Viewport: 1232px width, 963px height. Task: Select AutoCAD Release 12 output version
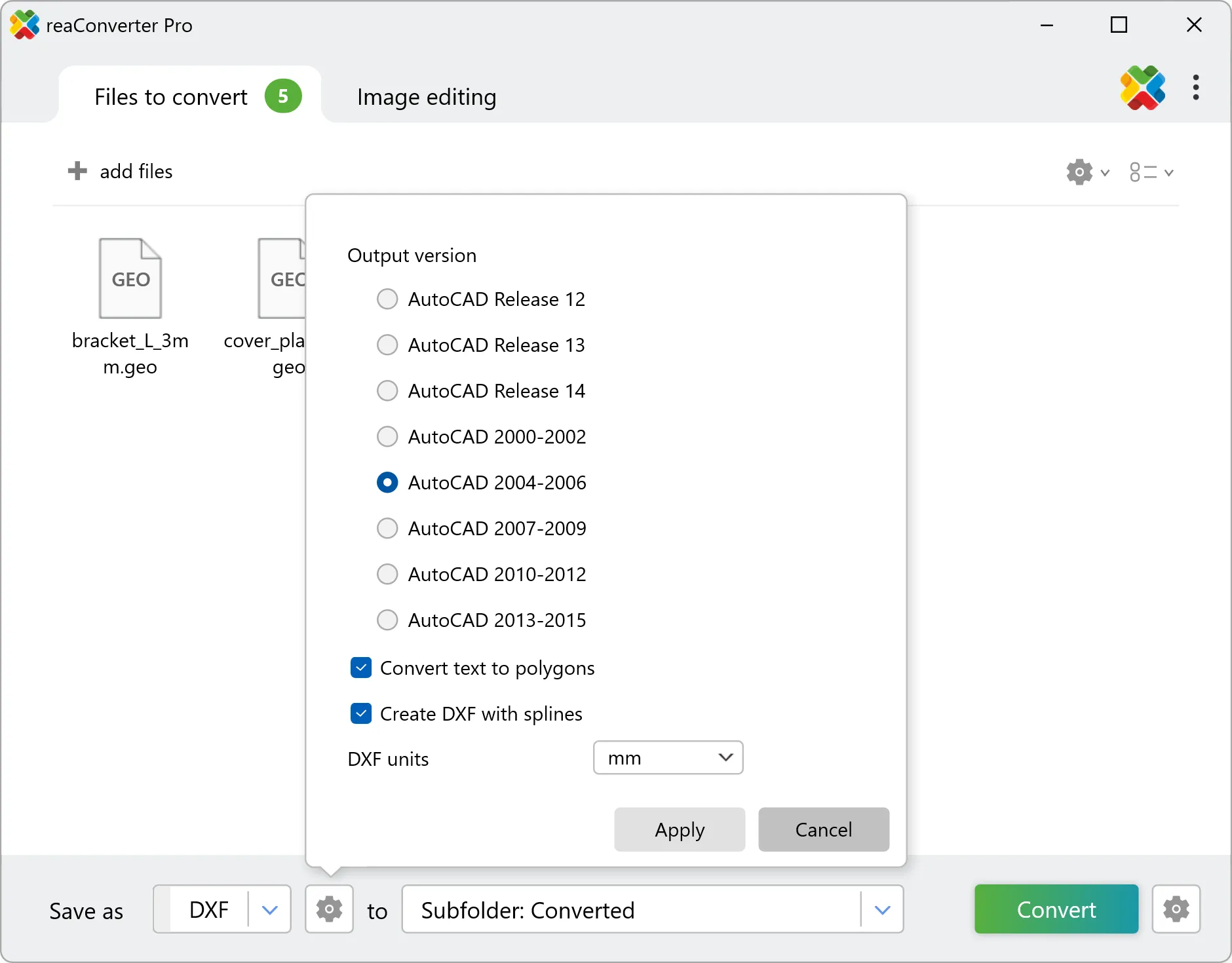coord(387,299)
